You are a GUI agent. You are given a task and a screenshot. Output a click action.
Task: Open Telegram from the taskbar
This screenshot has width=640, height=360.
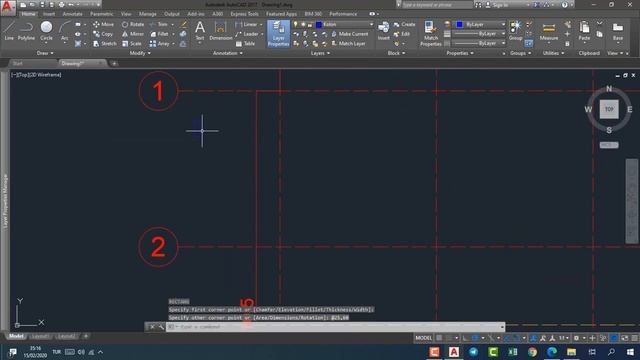point(473,352)
